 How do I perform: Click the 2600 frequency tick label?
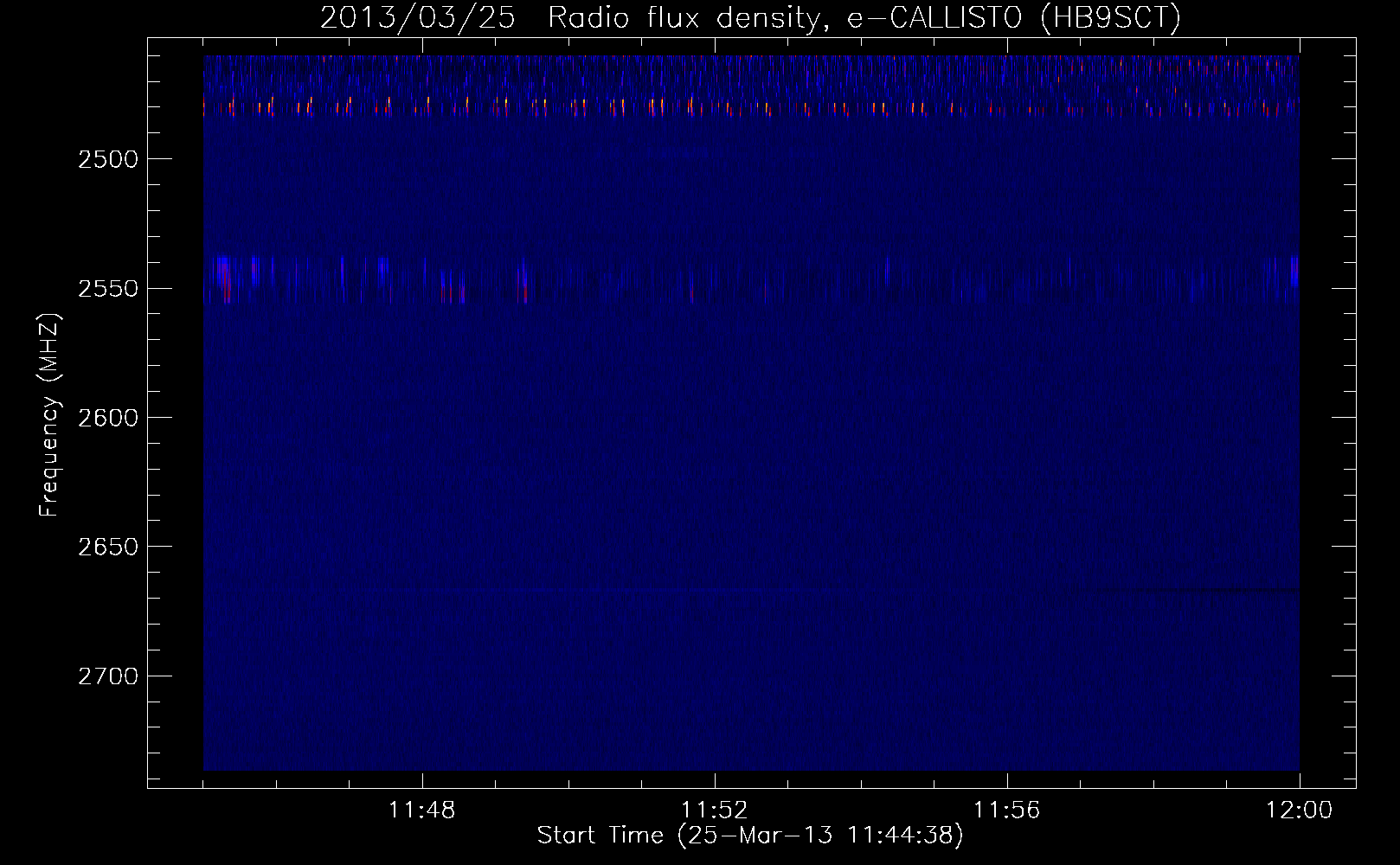pos(108,418)
